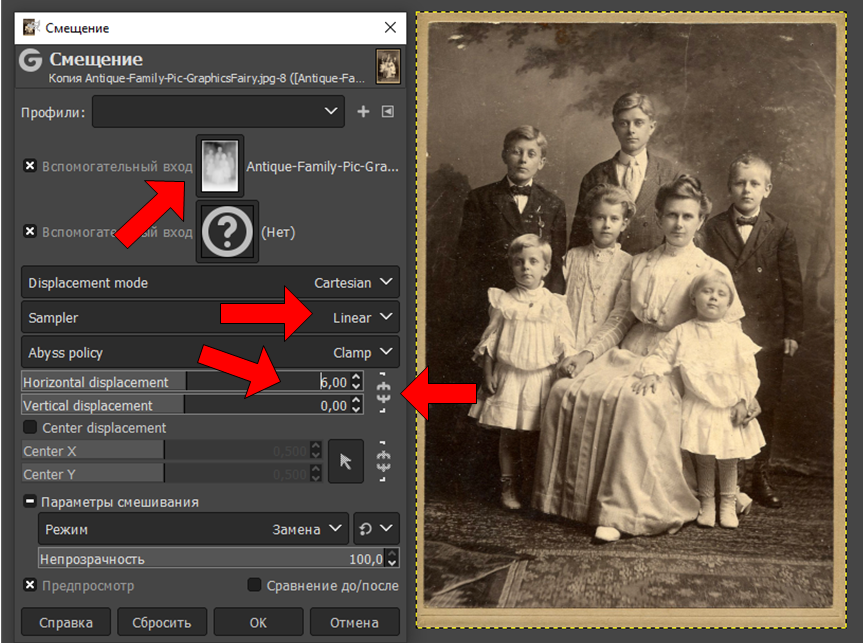863x643 pixels.
Task: Close the Смещение dialog window
Action: (390, 28)
